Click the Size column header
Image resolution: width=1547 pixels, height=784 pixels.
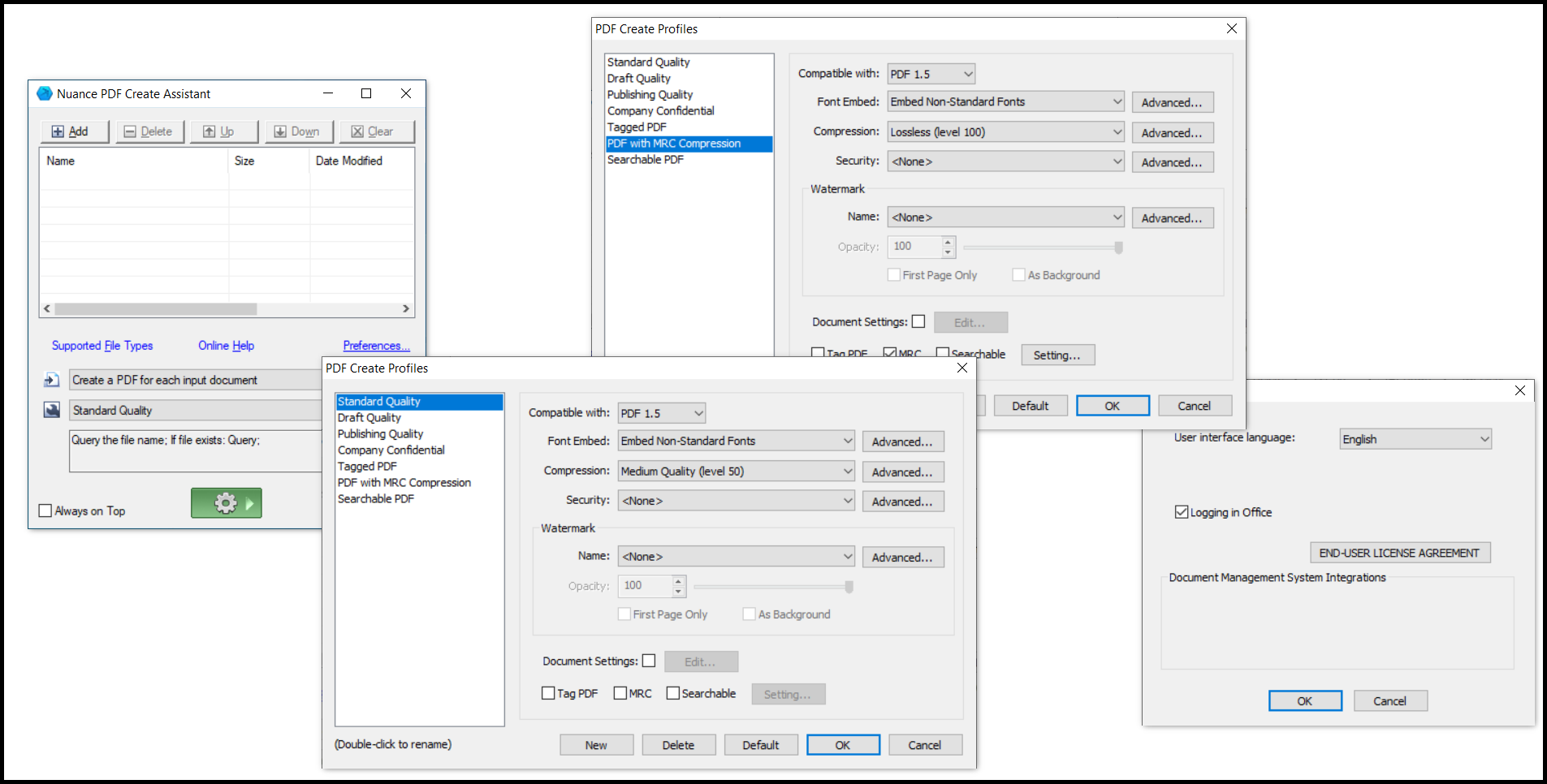coord(269,161)
